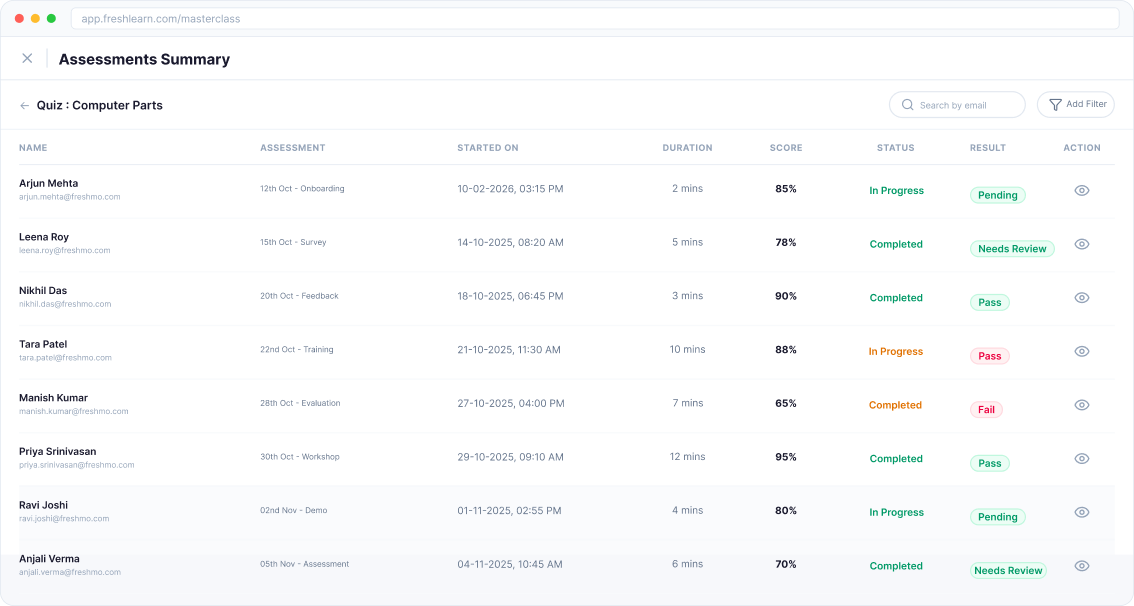Click the Quiz : Computer Parts heading
1134x606 pixels.
(99, 104)
